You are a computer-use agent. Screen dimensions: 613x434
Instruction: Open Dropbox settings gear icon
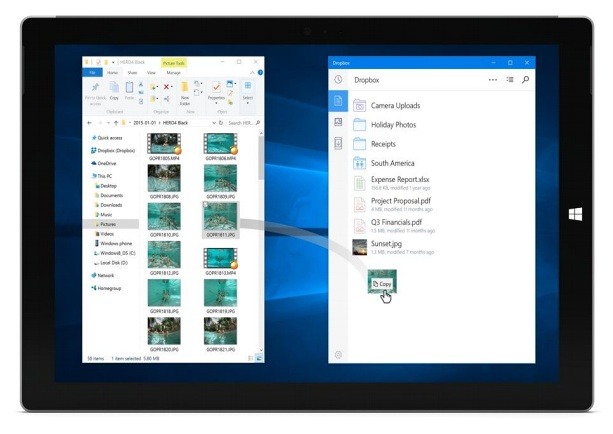338,355
